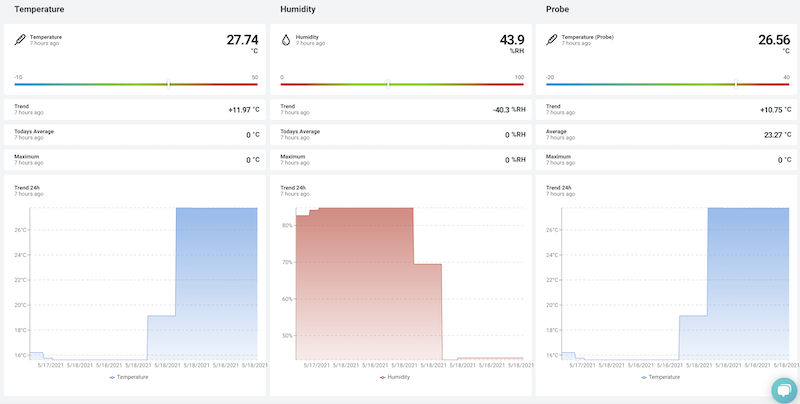Click the 27.74 °C temperature reading
Viewport: 800px width, 404px height.
tap(241, 41)
